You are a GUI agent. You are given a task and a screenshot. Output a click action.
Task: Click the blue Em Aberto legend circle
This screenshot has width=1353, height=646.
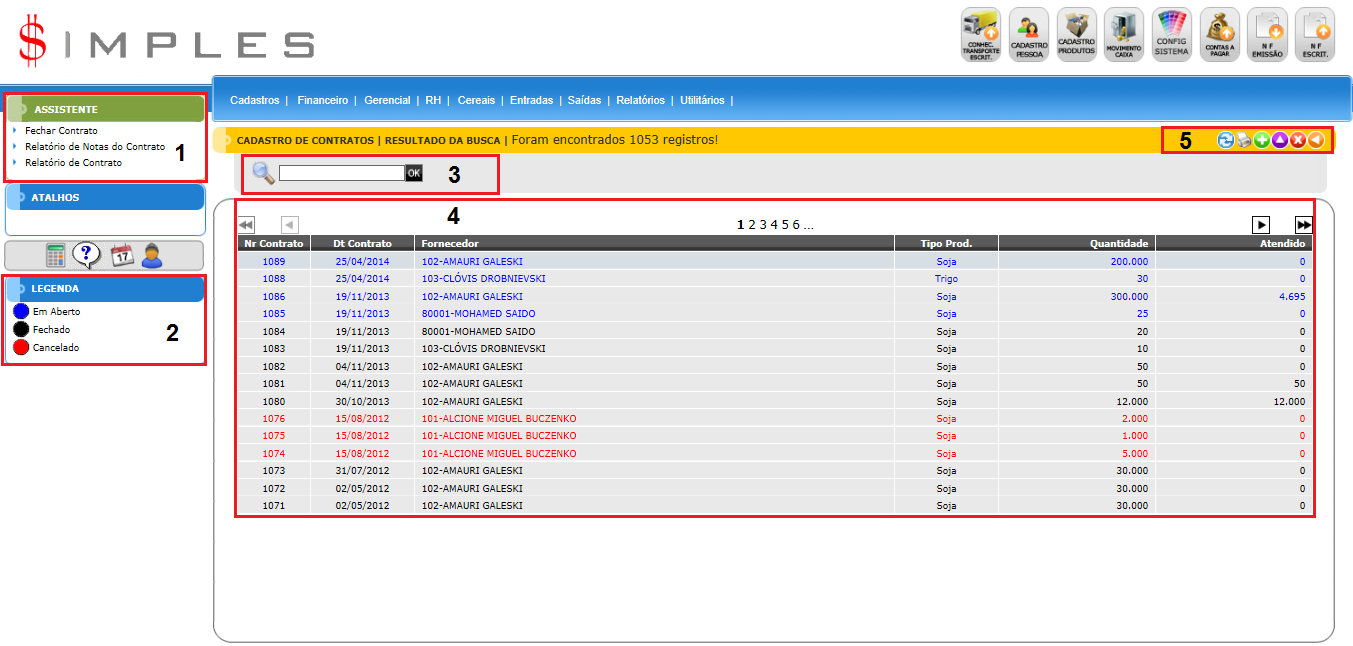20,312
